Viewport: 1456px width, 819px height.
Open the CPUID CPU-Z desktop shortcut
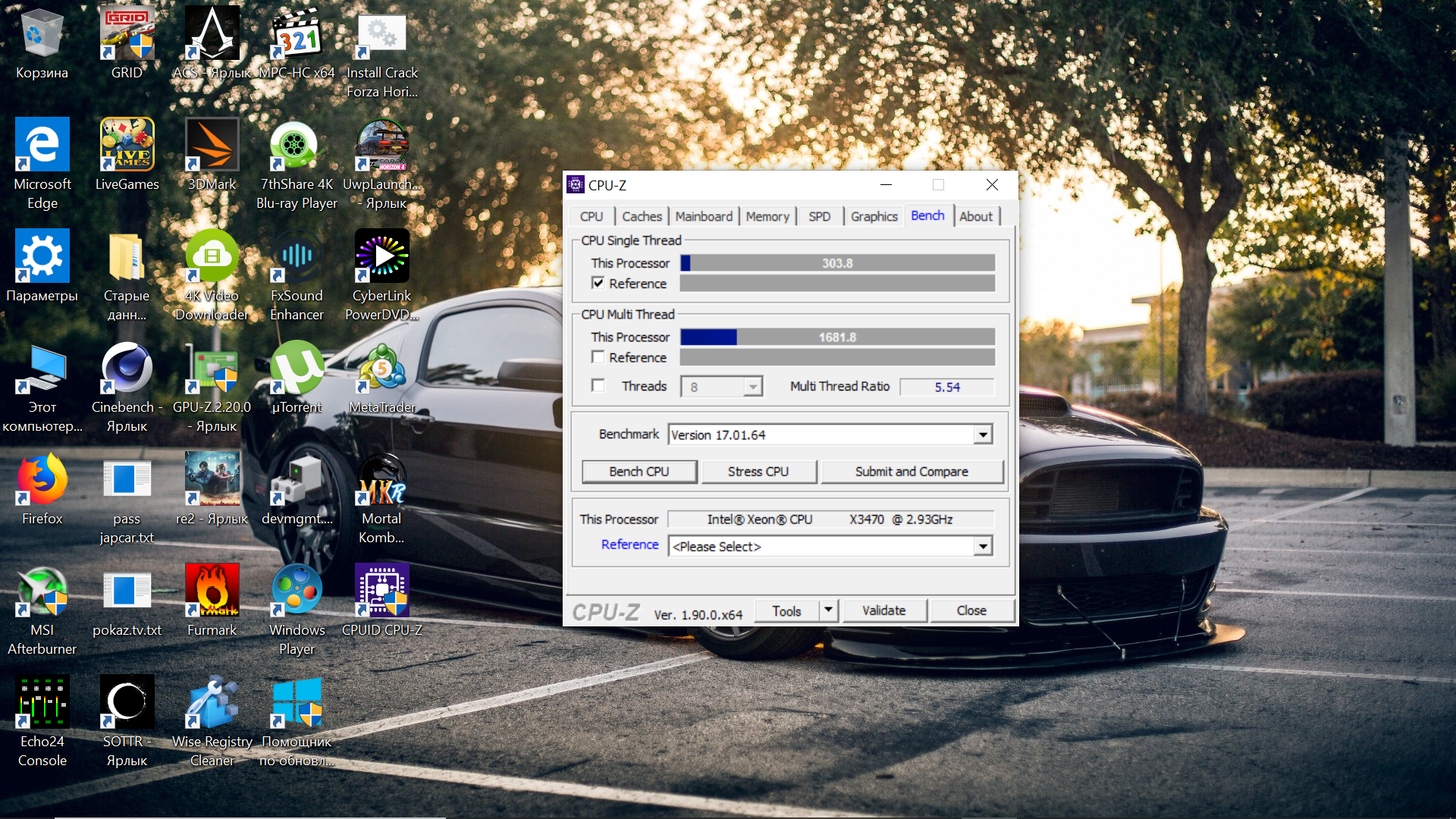pos(381,591)
